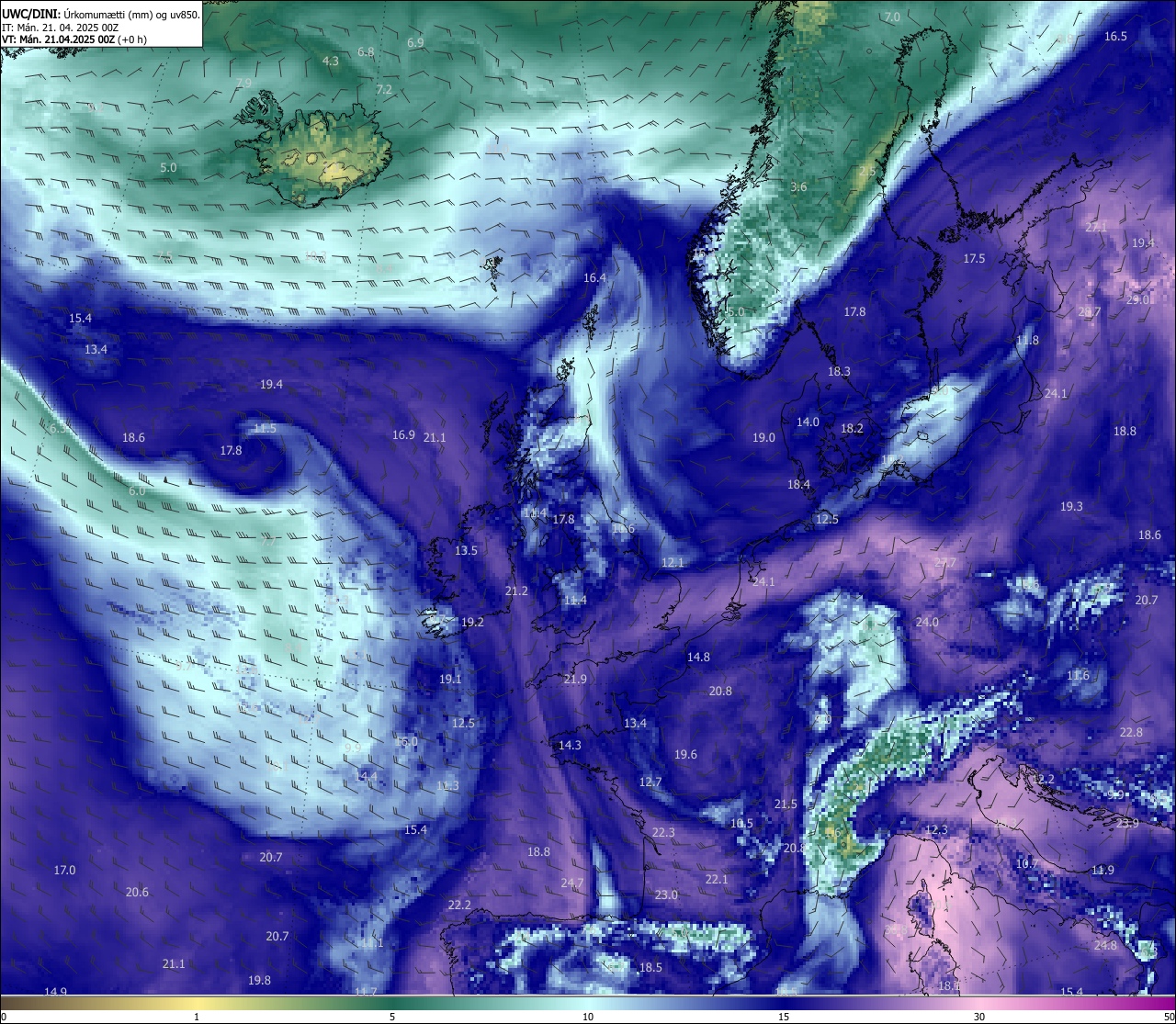Click the map value 19.1
The height and width of the screenshot is (1024, 1176).
(450, 679)
